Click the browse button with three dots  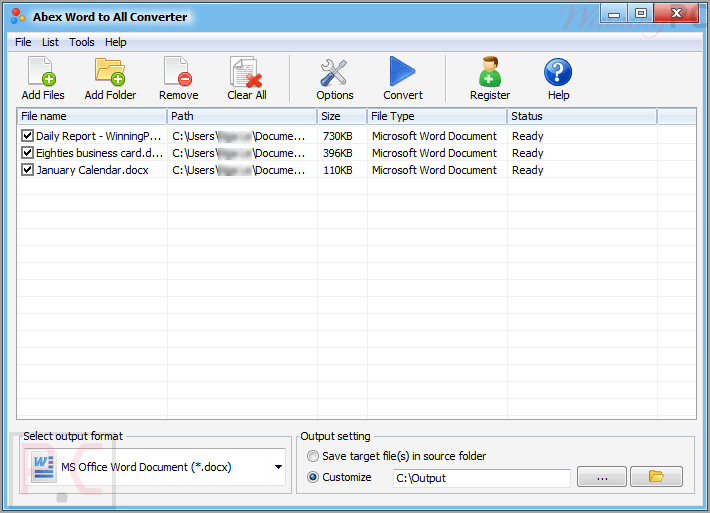[x=602, y=476]
